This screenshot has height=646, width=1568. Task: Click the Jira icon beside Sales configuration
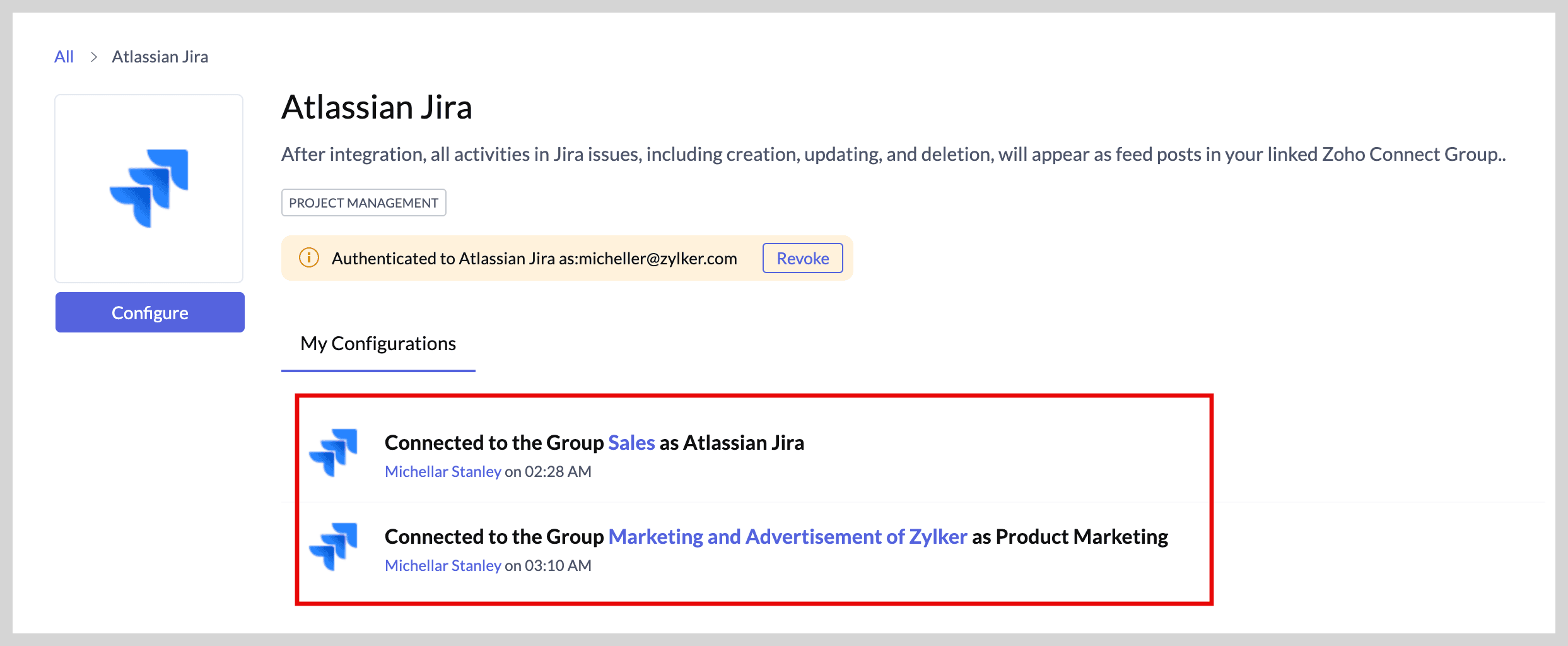click(x=333, y=452)
